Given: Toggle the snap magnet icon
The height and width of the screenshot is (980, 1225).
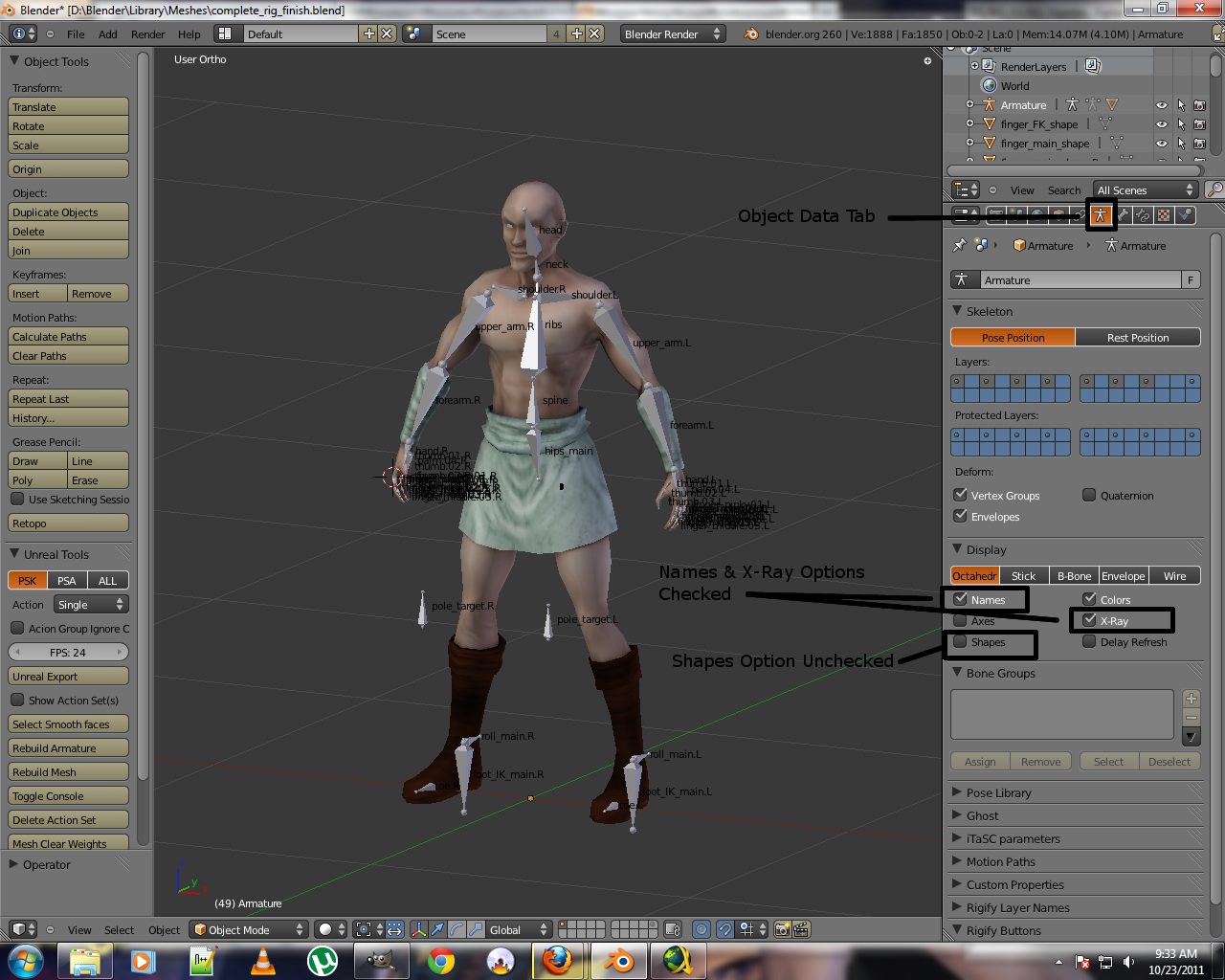Looking at the screenshot, I should point(725,929).
